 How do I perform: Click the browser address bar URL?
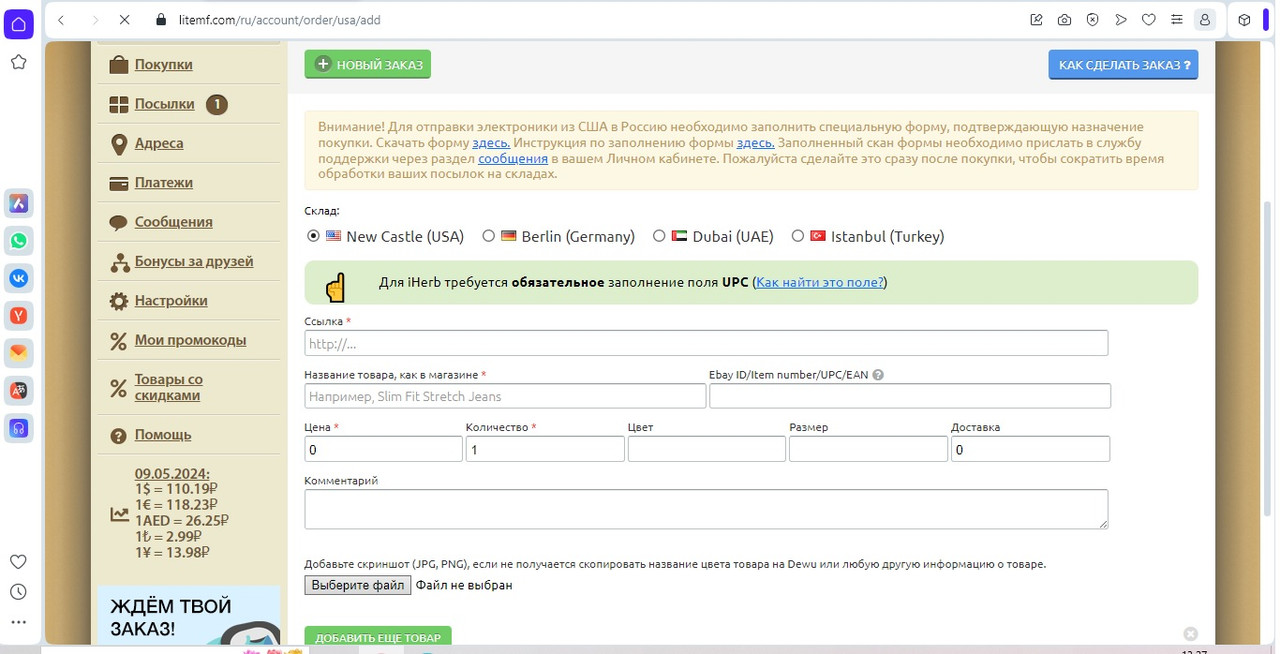click(x=280, y=20)
